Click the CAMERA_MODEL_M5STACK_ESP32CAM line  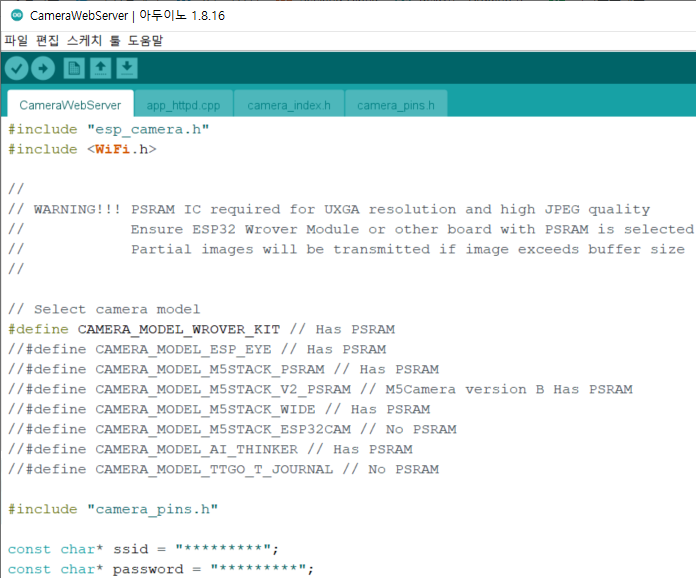233,429
